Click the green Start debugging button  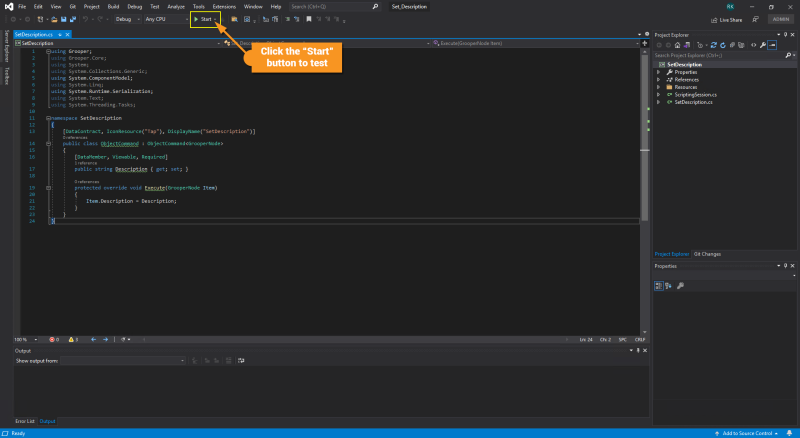click(x=204, y=19)
